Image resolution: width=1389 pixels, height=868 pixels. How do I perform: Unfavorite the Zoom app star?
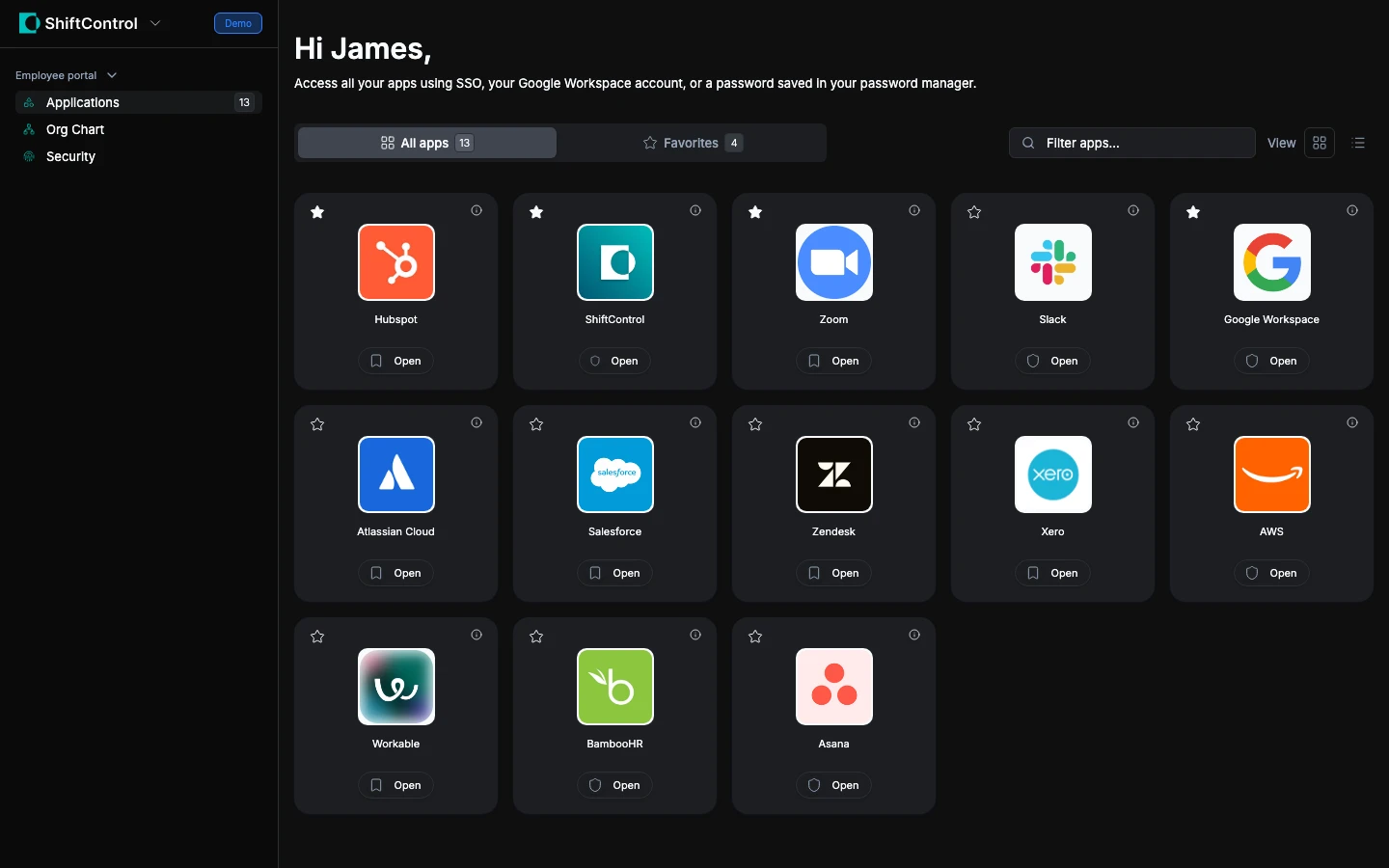755,212
